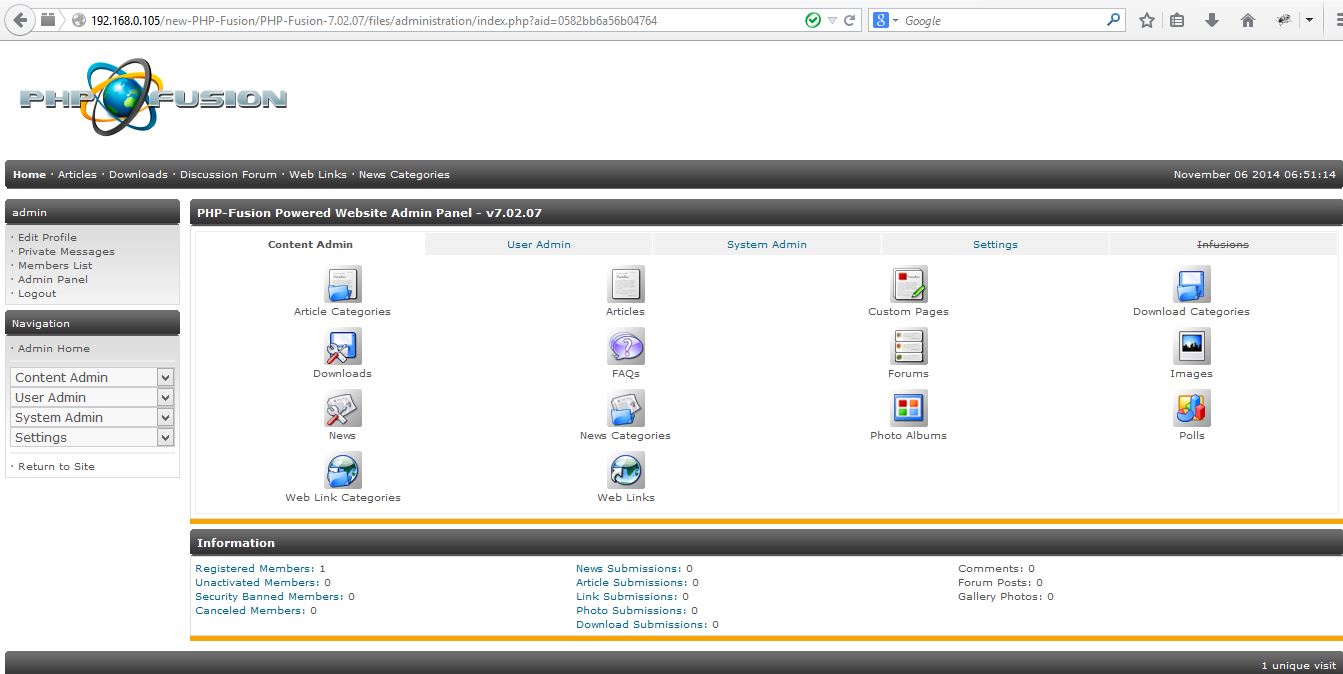Open Security Banned Members link
Image resolution: width=1343 pixels, height=674 pixels.
[269, 596]
